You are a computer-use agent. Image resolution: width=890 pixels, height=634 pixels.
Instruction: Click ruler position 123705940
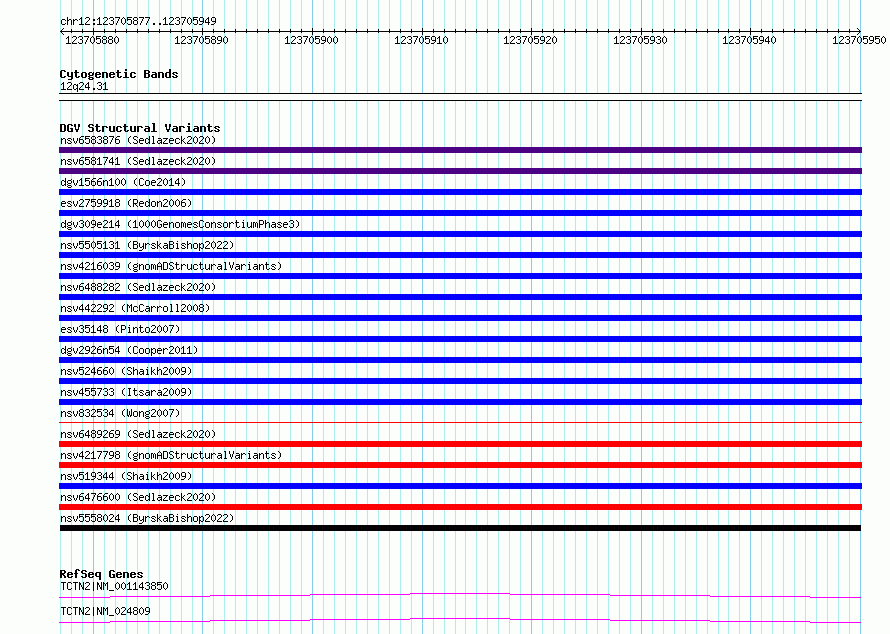point(749,40)
